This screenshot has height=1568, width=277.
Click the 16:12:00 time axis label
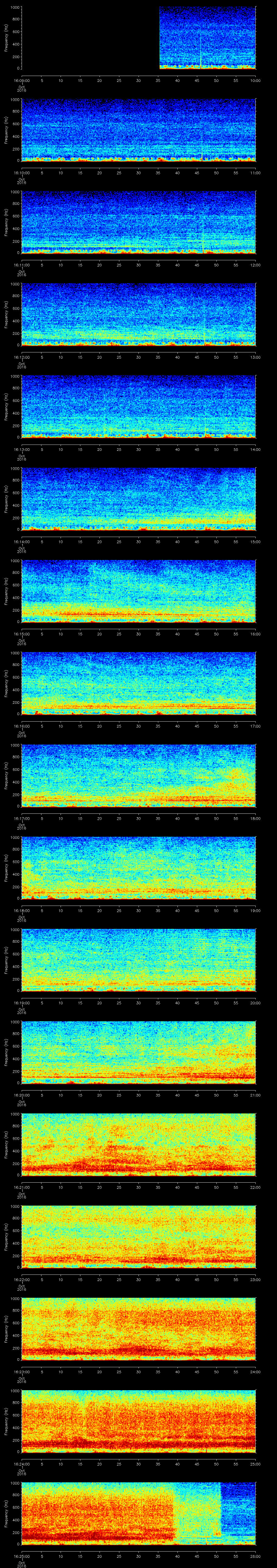21,357
